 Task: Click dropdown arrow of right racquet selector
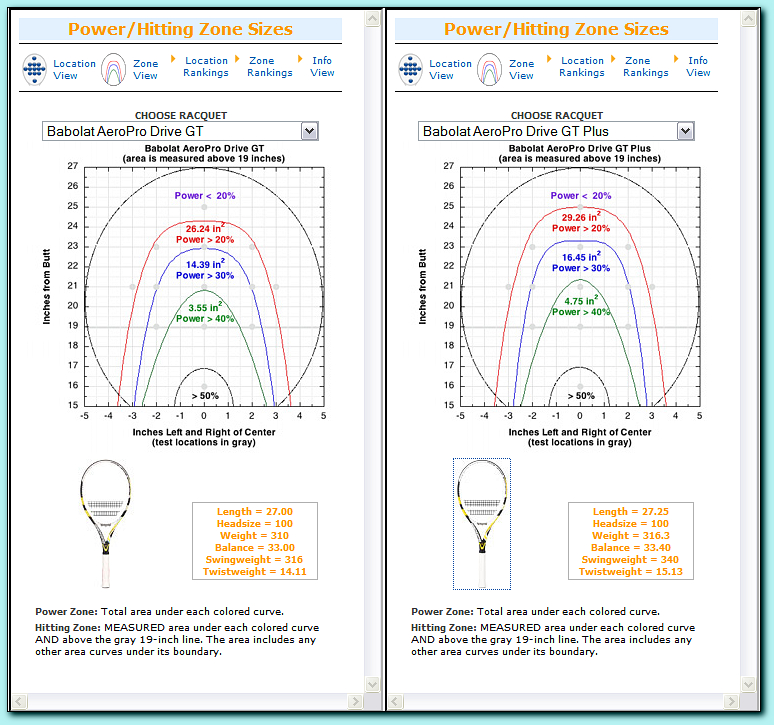(x=686, y=131)
